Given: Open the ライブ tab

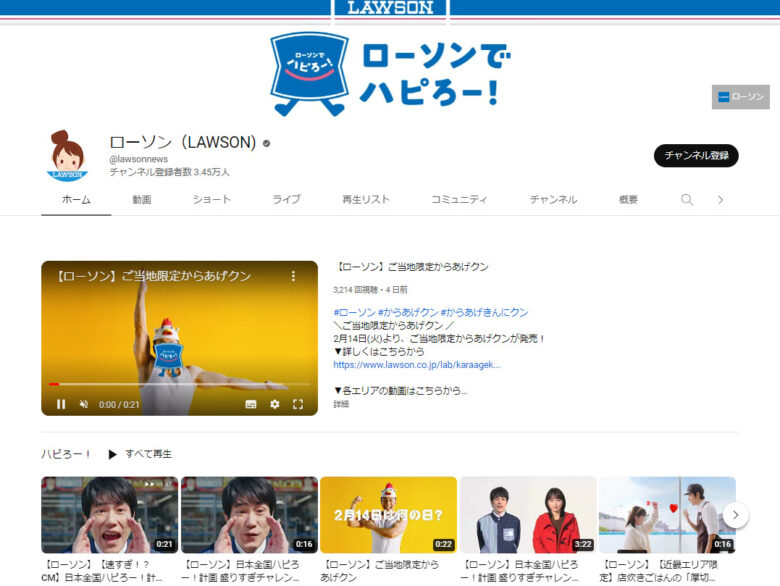Looking at the screenshot, I should pos(287,200).
